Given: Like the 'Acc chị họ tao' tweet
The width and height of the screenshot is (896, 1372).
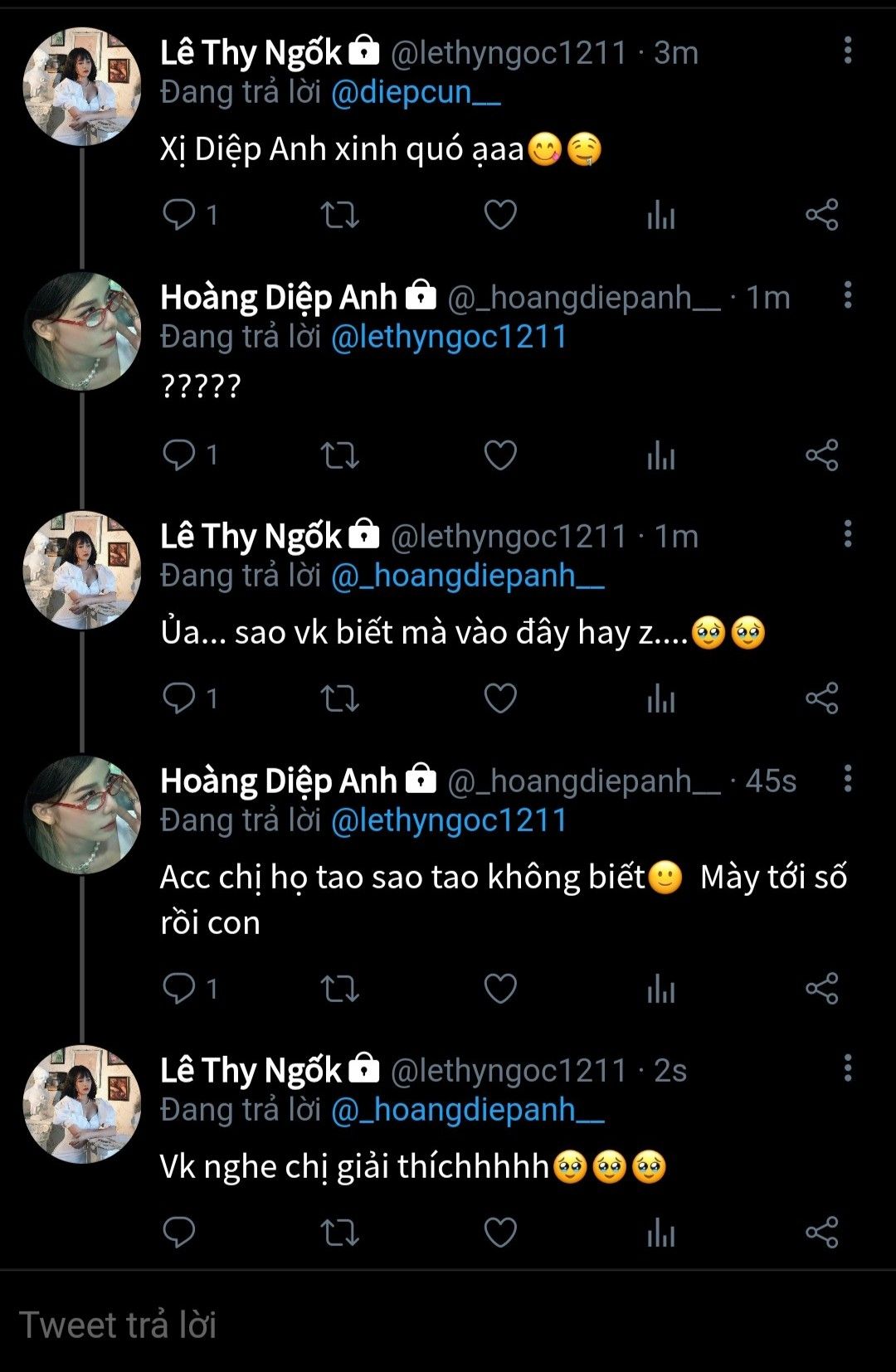Looking at the screenshot, I should [x=500, y=989].
